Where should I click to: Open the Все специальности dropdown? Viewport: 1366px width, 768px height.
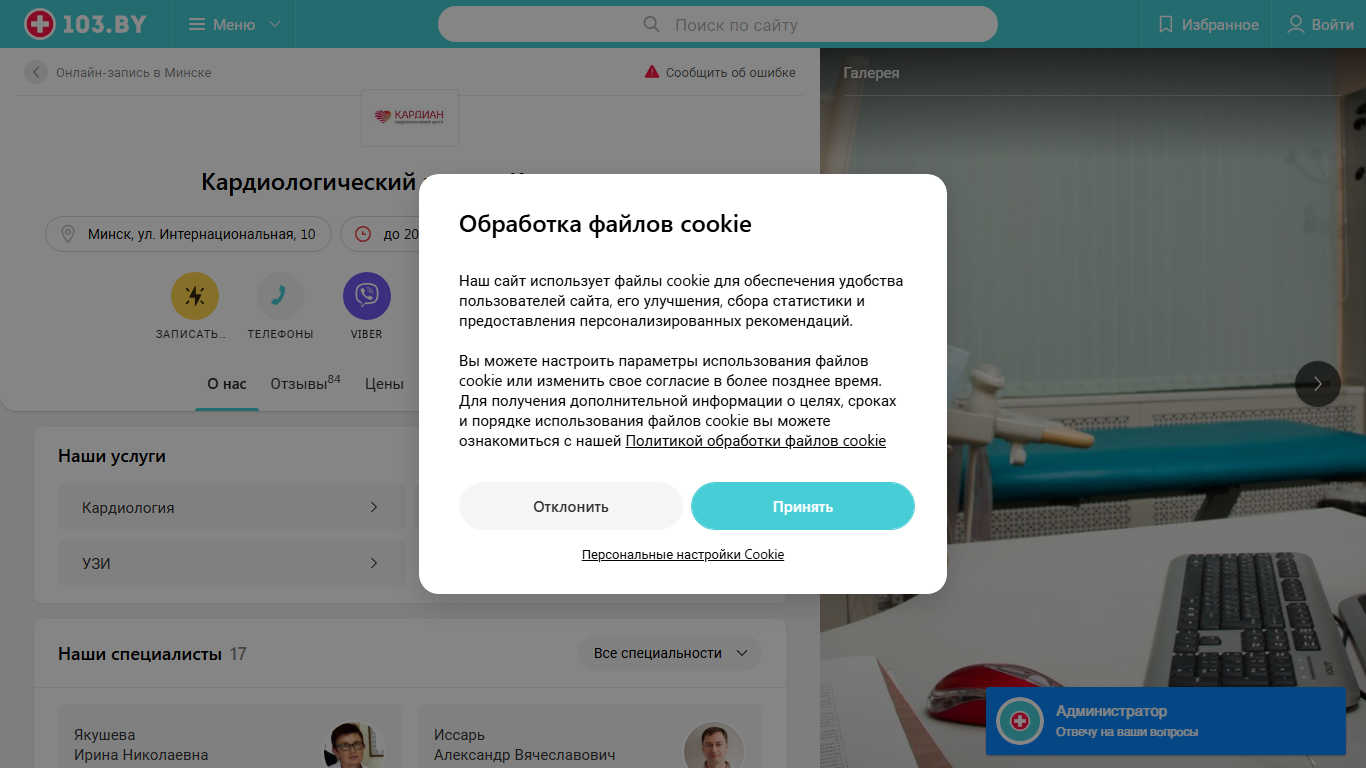(670, 653)
